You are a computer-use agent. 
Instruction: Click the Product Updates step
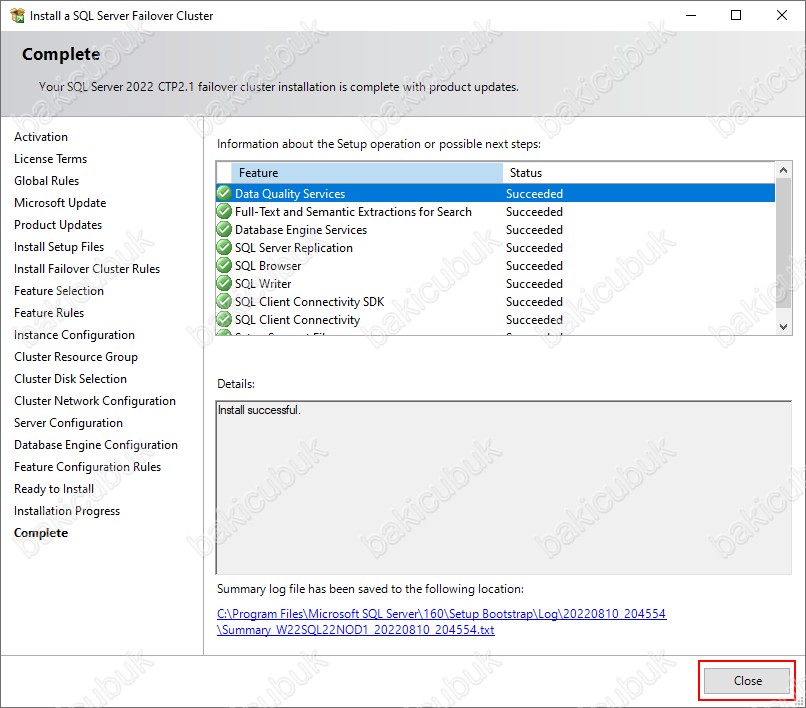(x=58, y=225)
